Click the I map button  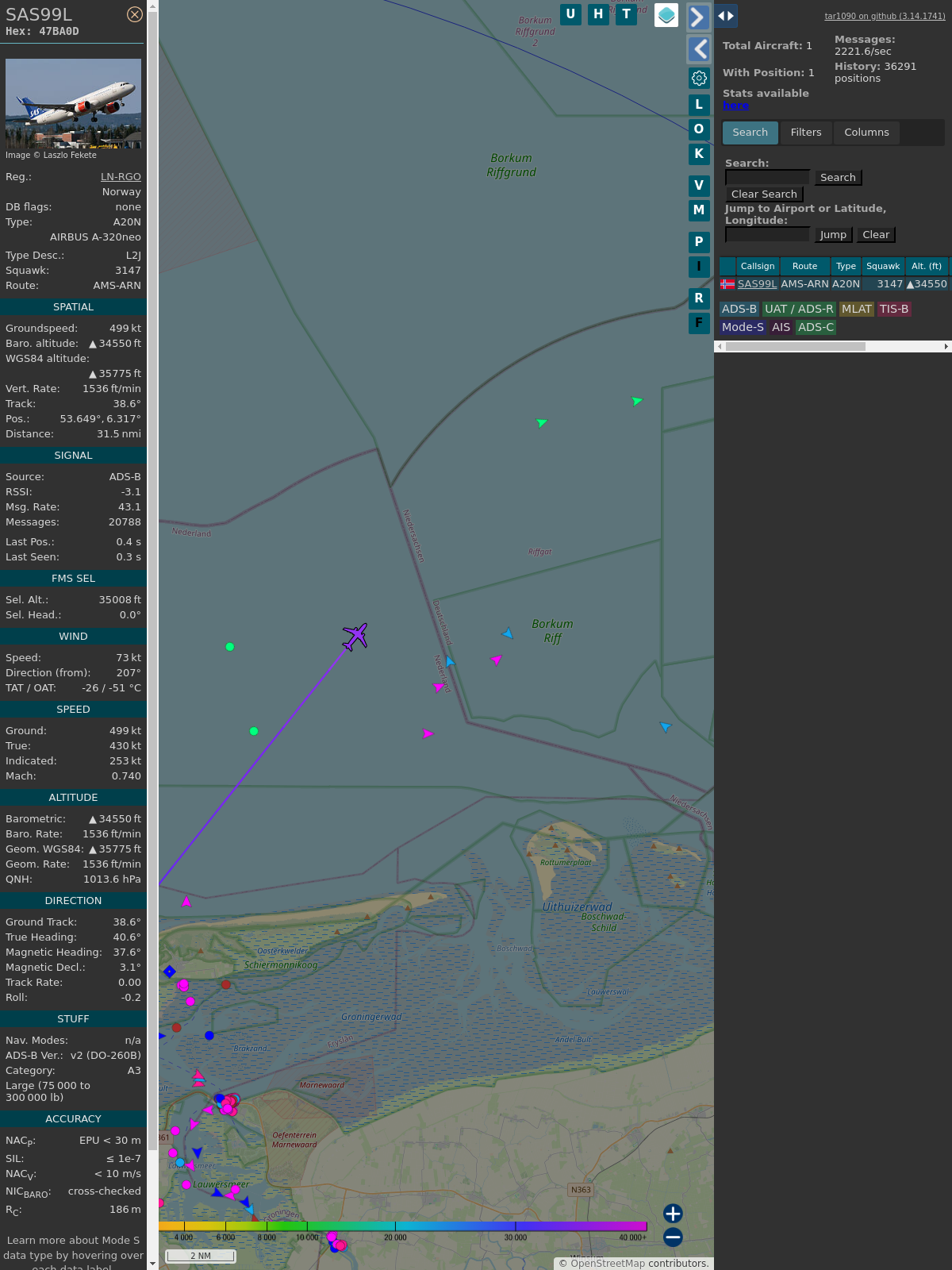(x=699, y=267)
